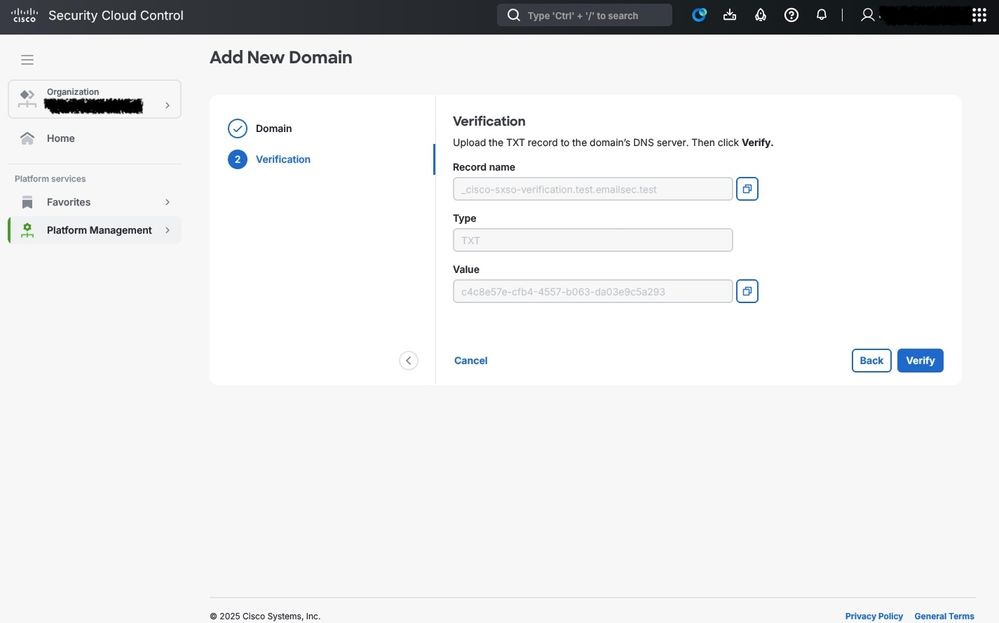The height and width of the screenshot is (623, 999).
Task: Click the Home house icon
Action: [27, 138]
